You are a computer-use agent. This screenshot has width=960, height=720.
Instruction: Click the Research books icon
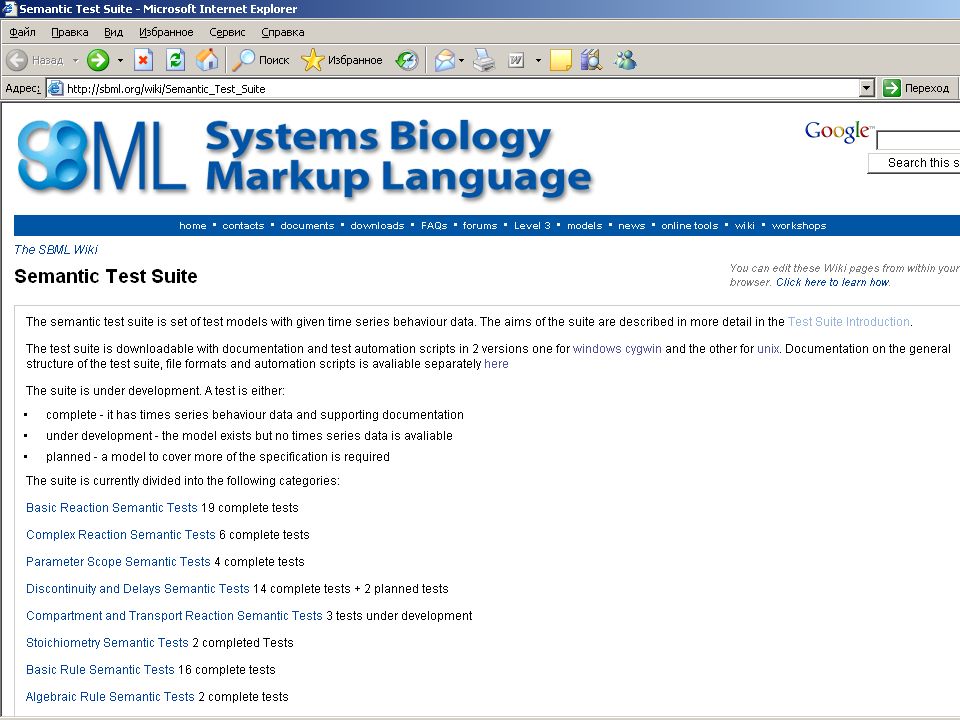click(591, 60)
